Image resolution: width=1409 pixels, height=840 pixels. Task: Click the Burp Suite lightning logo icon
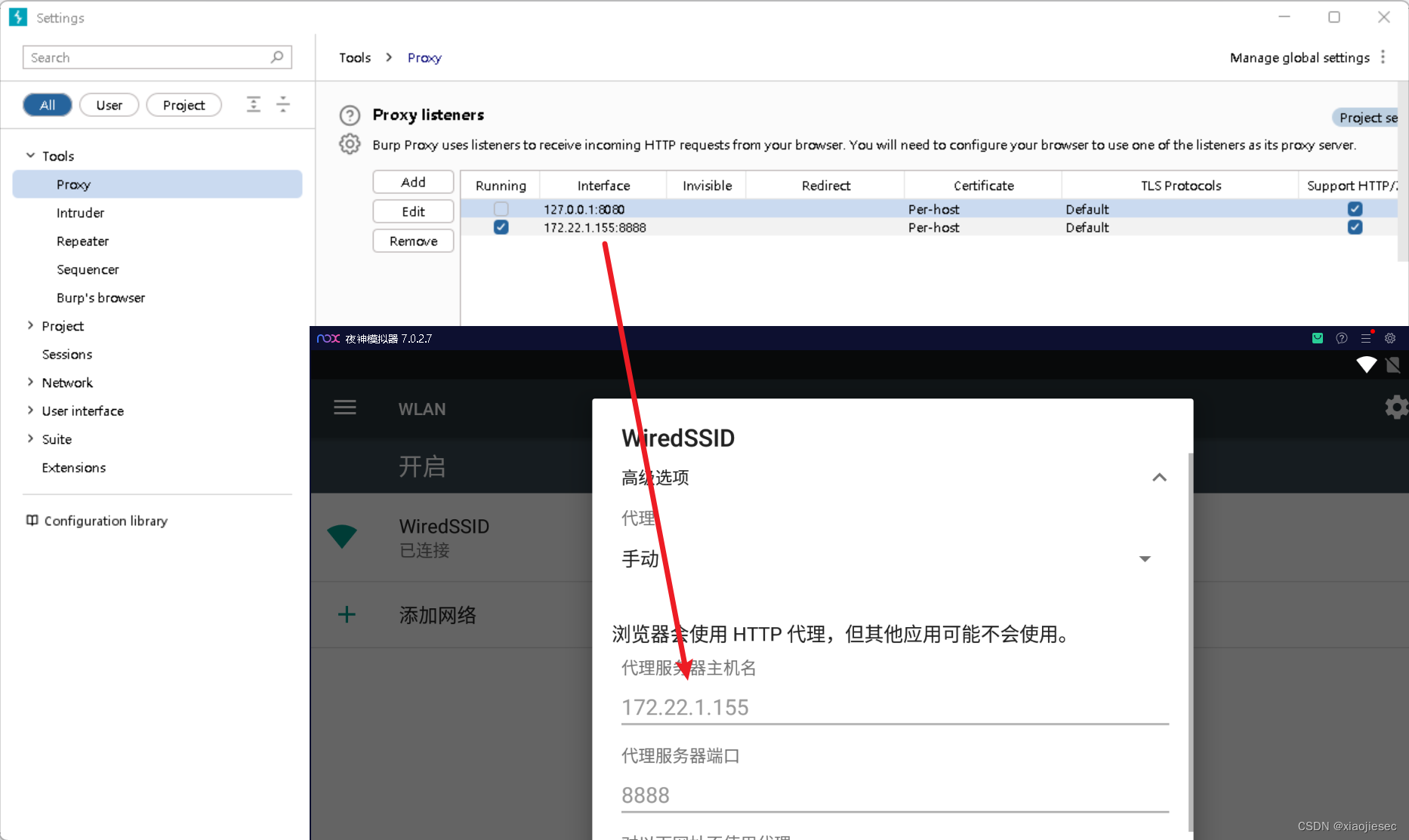(x=18, y=17)
